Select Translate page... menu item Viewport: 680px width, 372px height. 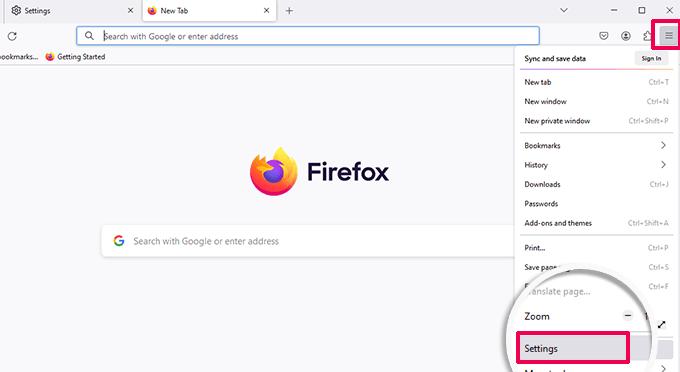[560, 291]
